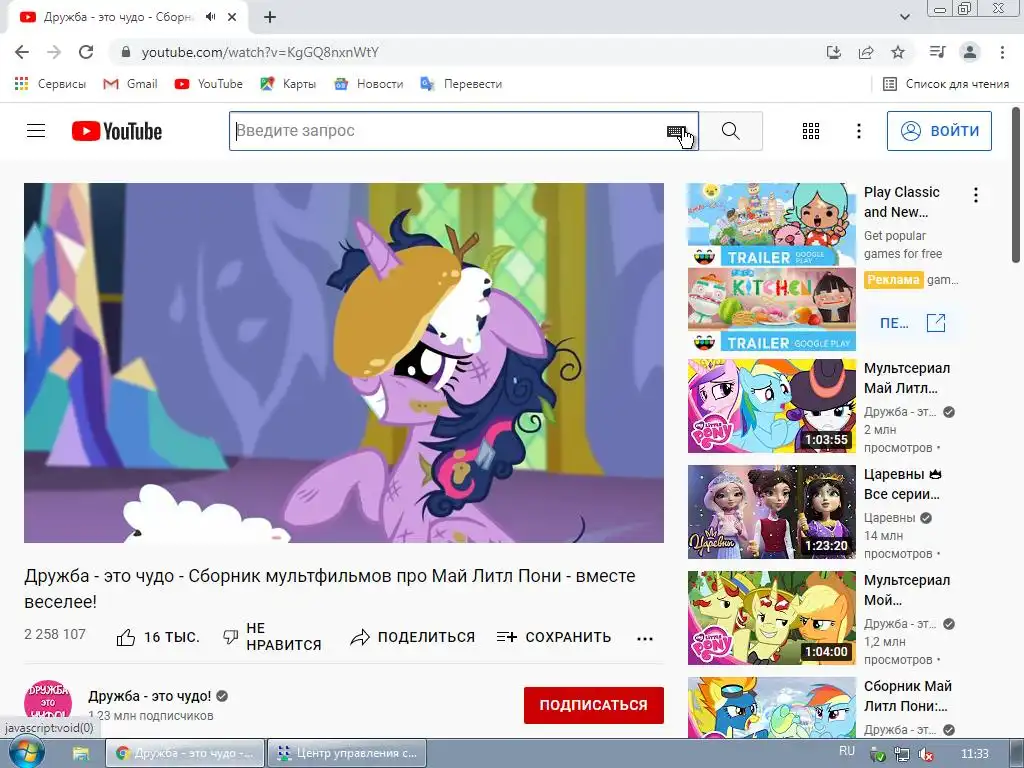The image size is (1024, 768).
Task: Open the Chrome three-dot menu
Action: [x=1002, y=52]
